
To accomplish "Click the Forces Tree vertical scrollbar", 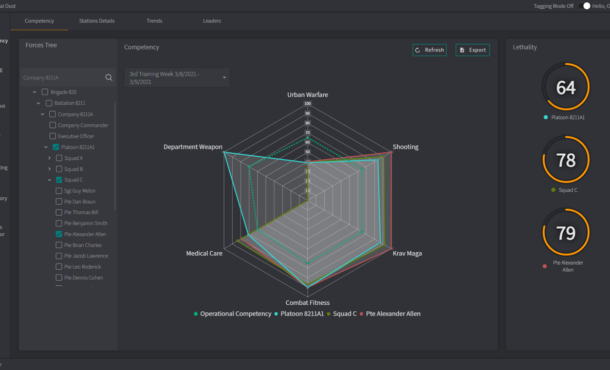I will pyautogui.click(x=115, y=156).
